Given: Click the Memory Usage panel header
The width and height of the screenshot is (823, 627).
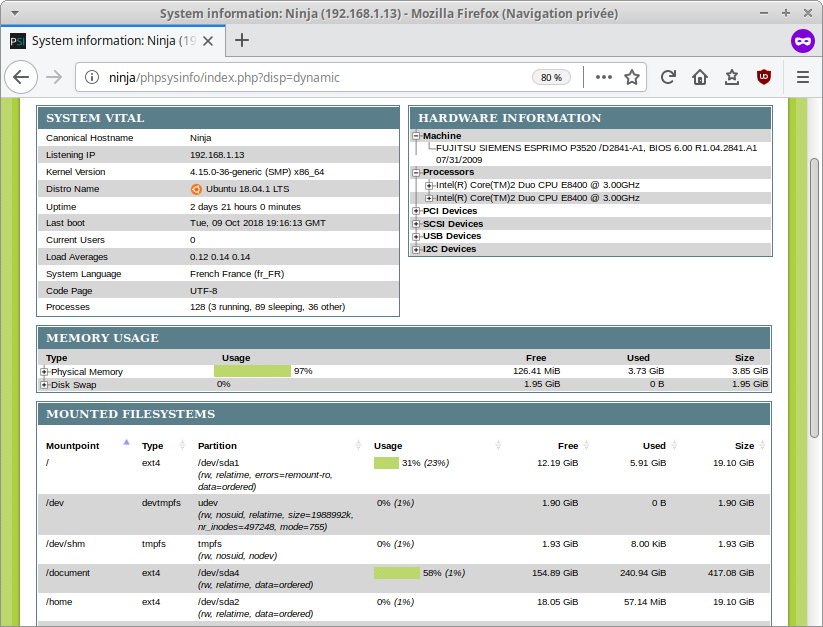Looking at the screenshot, I should point(404,338).
